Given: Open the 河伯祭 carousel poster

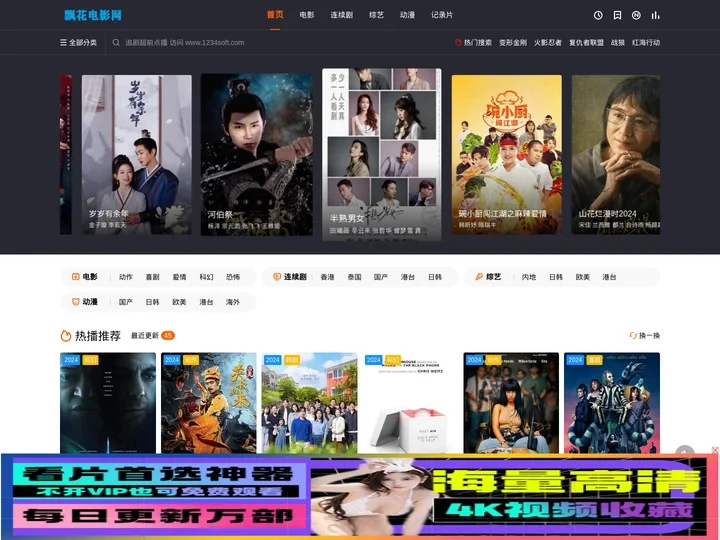Looking at the screenshot, I should click(257, 155).
